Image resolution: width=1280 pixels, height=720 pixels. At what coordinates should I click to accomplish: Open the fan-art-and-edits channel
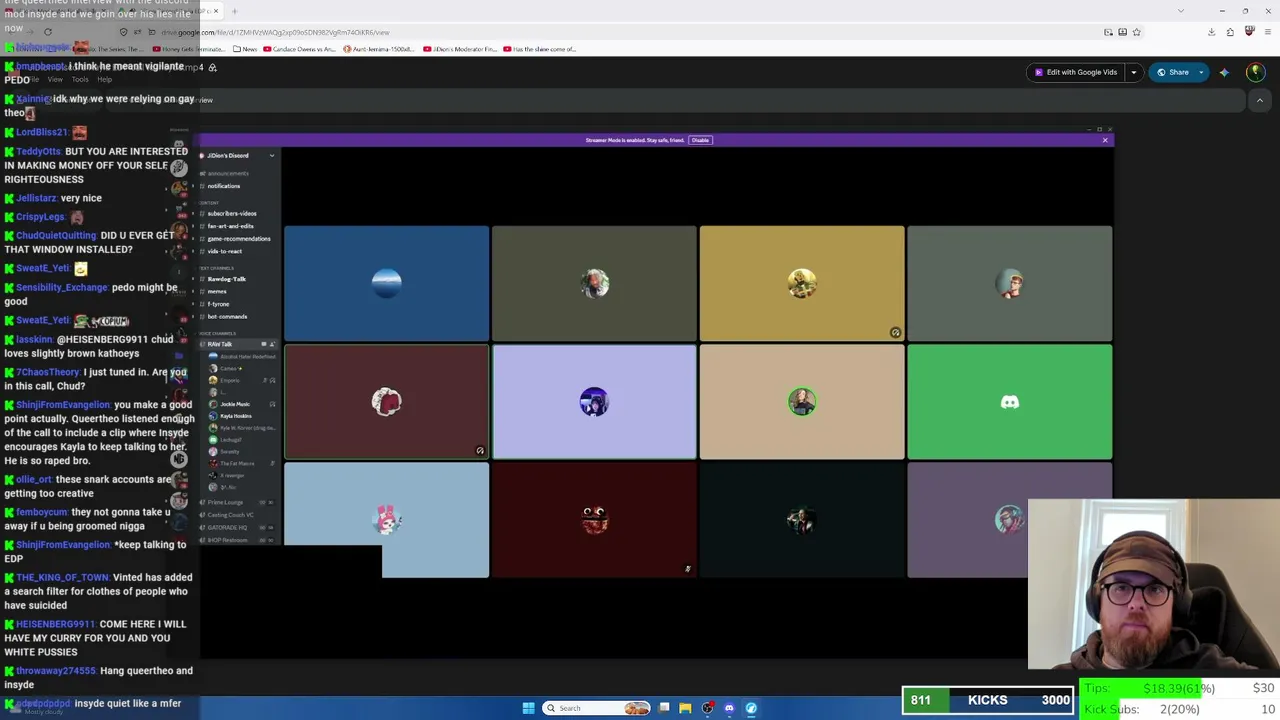[230, 226]
